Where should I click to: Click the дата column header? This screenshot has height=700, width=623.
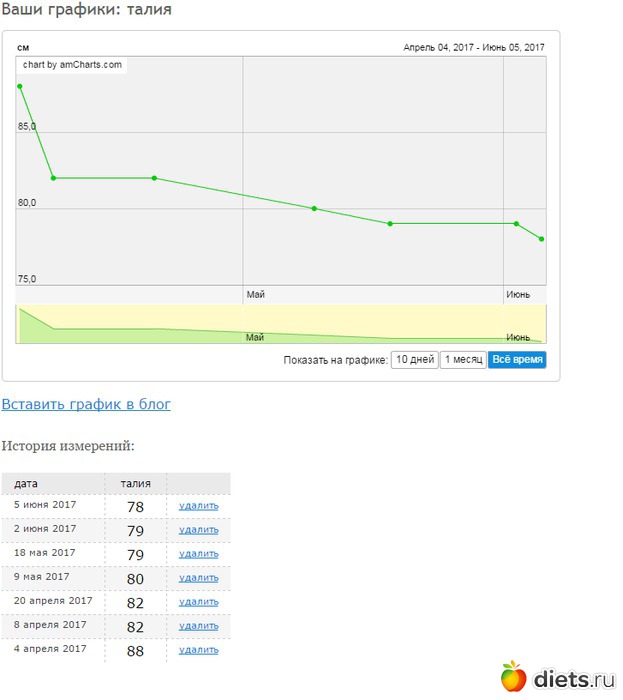click(26, 484)
